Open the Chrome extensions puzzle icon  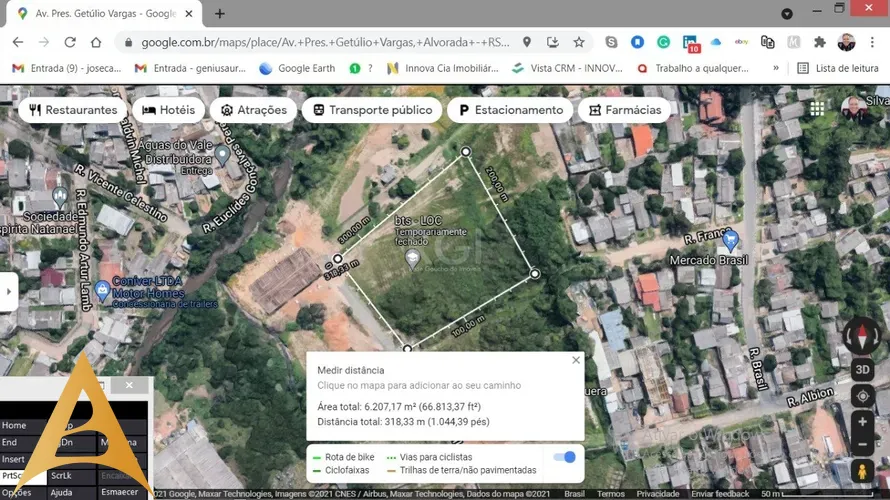pos(820,42)
